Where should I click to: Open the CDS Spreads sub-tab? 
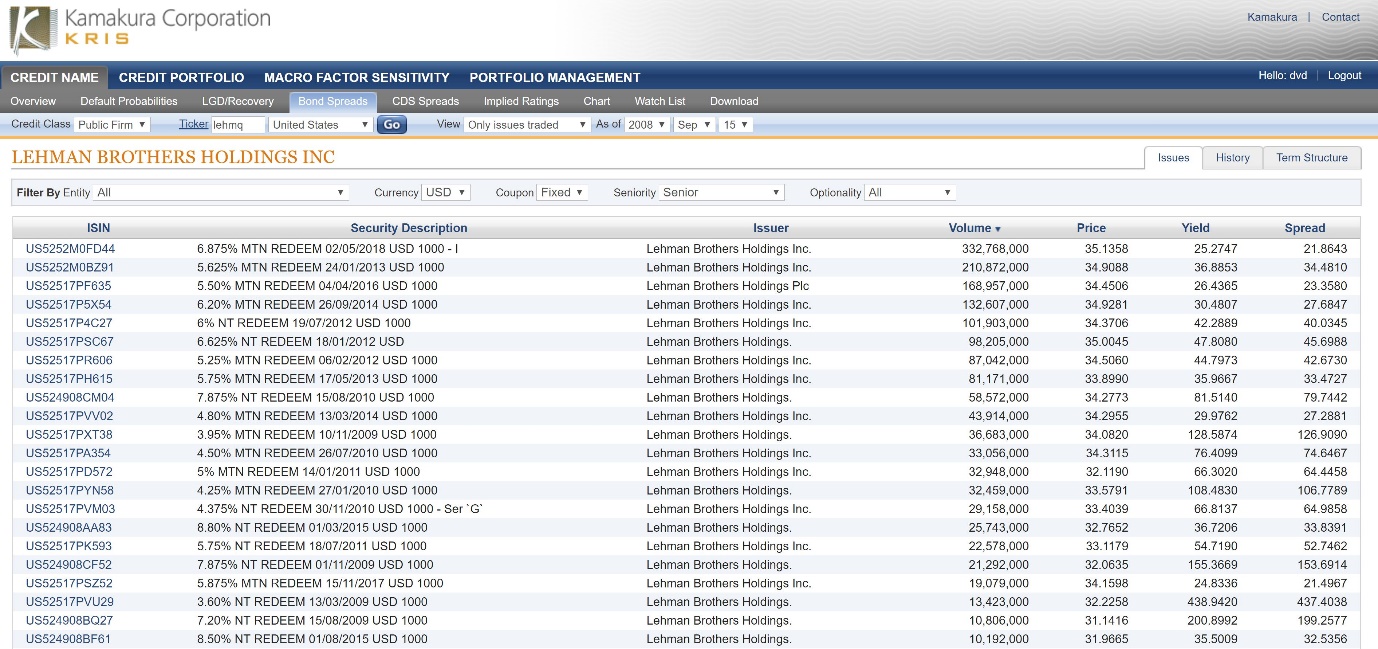[x=425, y=101]
